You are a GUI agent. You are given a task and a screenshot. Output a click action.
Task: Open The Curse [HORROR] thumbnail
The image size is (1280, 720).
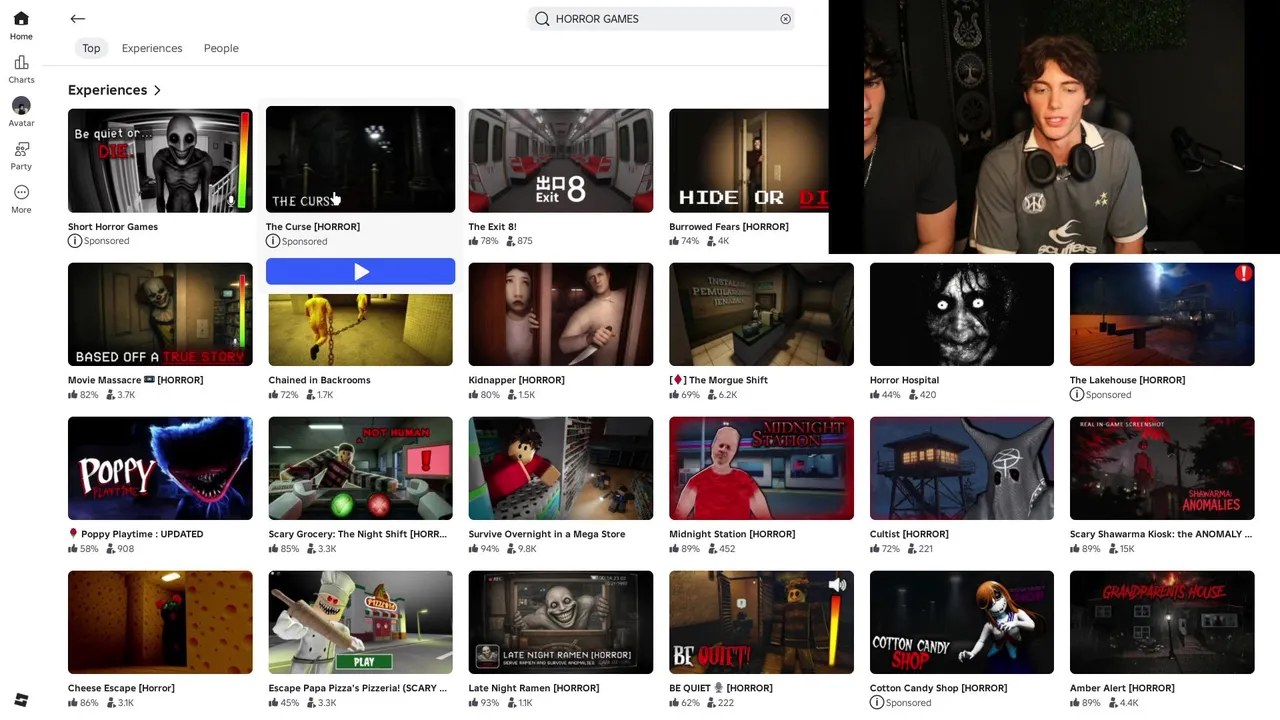pyautogui.click(x=360, y=159)
